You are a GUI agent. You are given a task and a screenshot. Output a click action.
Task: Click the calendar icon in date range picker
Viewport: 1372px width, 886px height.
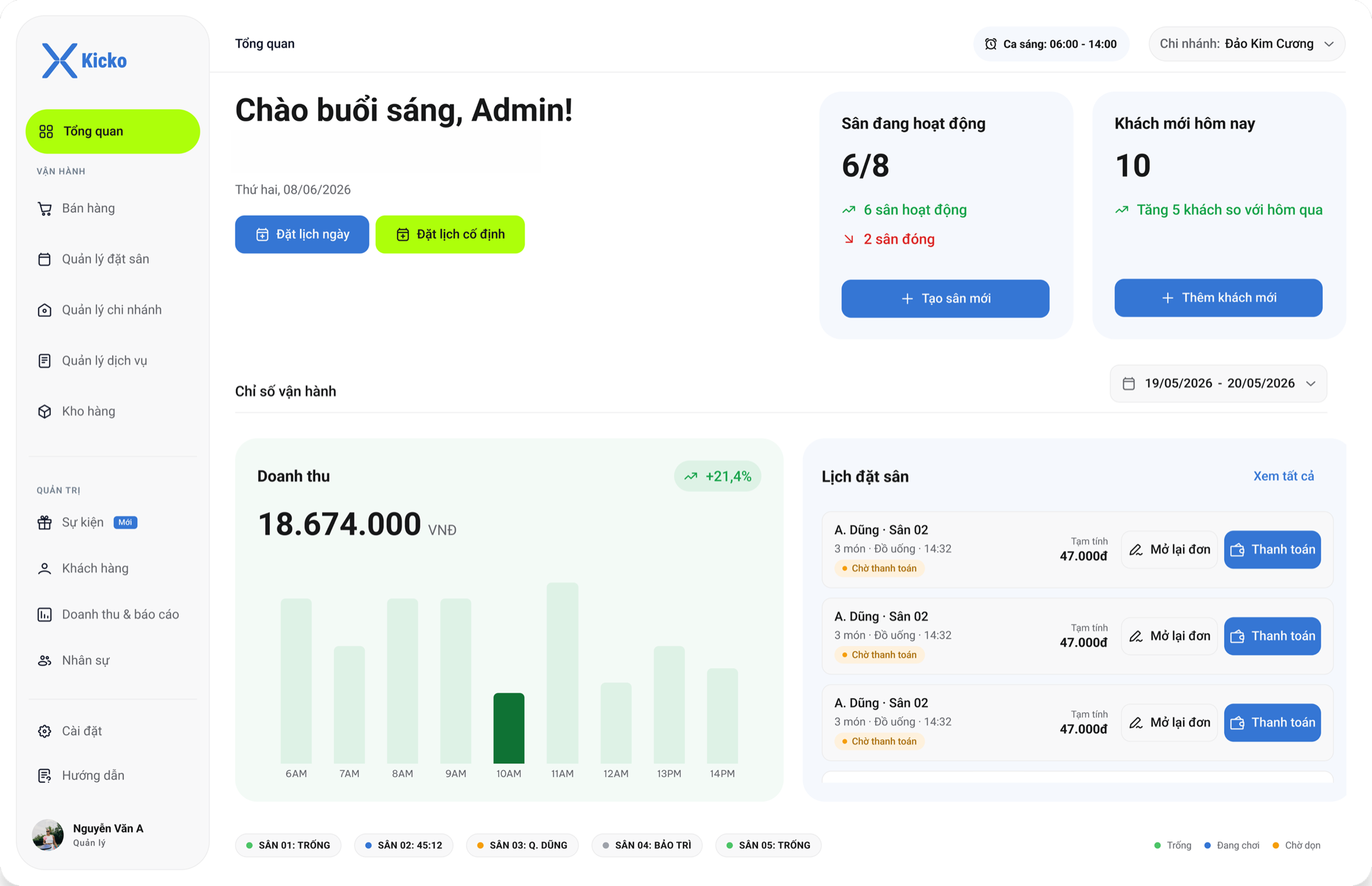(x=1128, y=383)
